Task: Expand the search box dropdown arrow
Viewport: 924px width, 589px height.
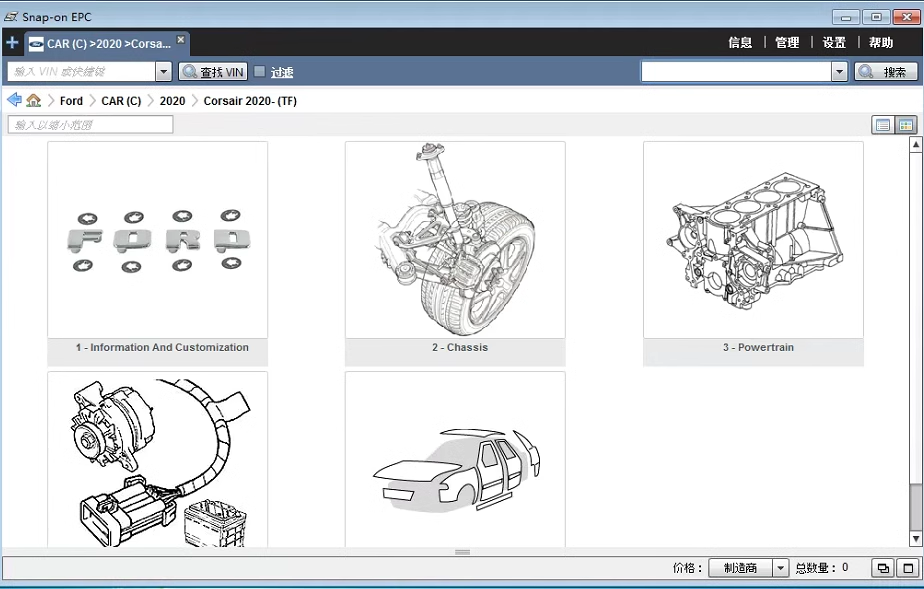Action: [x=840, y=72]
